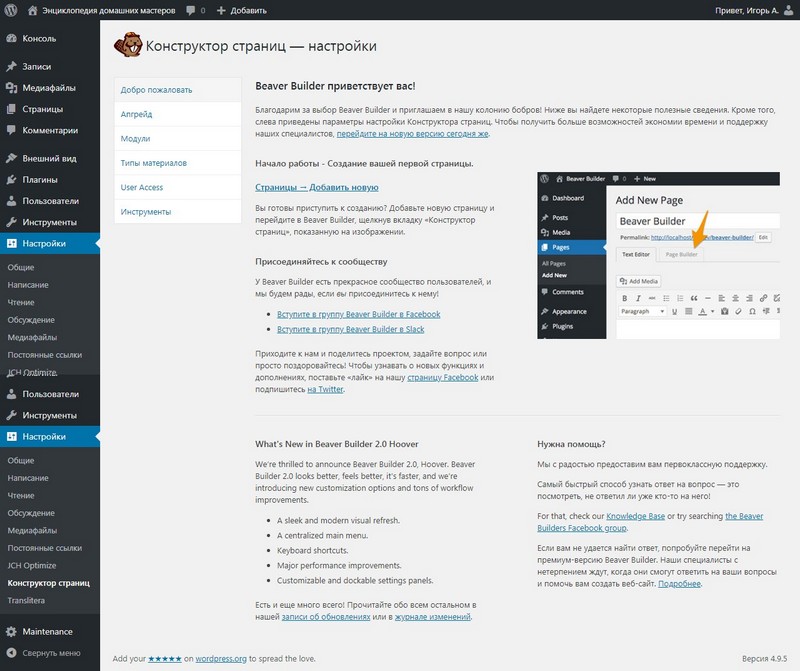Select the User Access tab

(x=178, y=187)
